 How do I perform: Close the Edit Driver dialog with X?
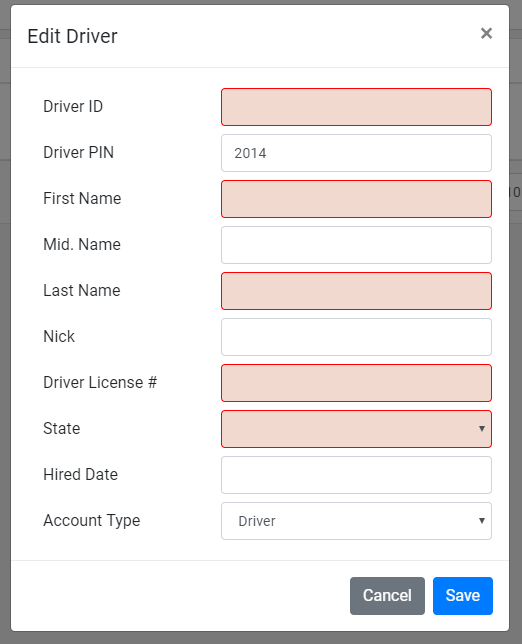[x=486, y=33]
